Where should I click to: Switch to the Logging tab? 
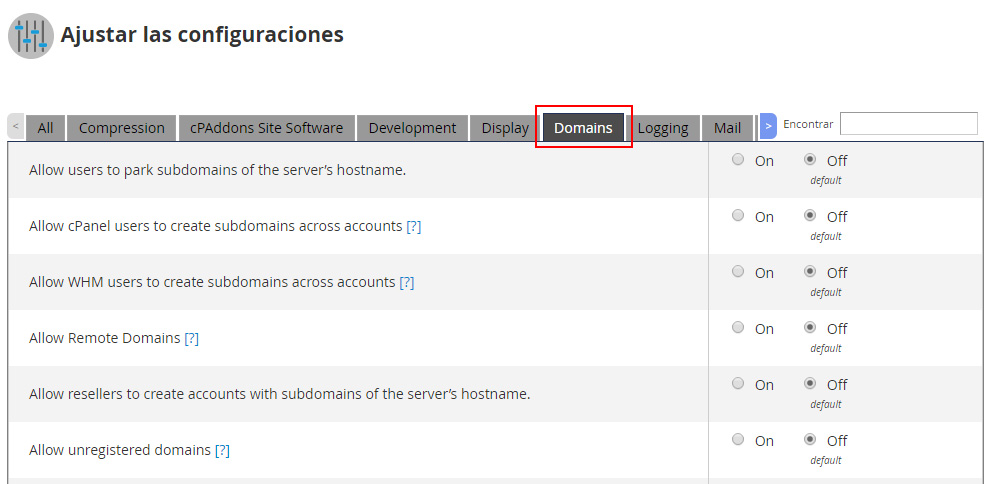(x=663, y=128)
